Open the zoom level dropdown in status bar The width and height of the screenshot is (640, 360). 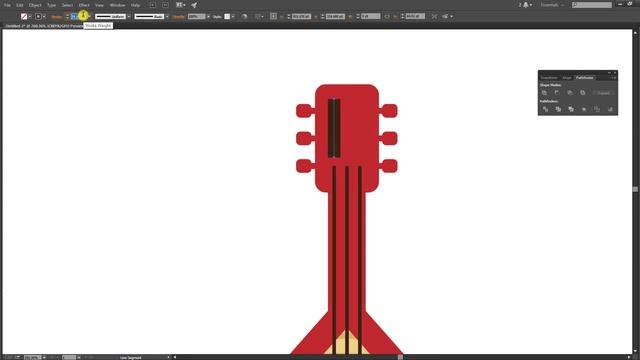pos(44,358)
